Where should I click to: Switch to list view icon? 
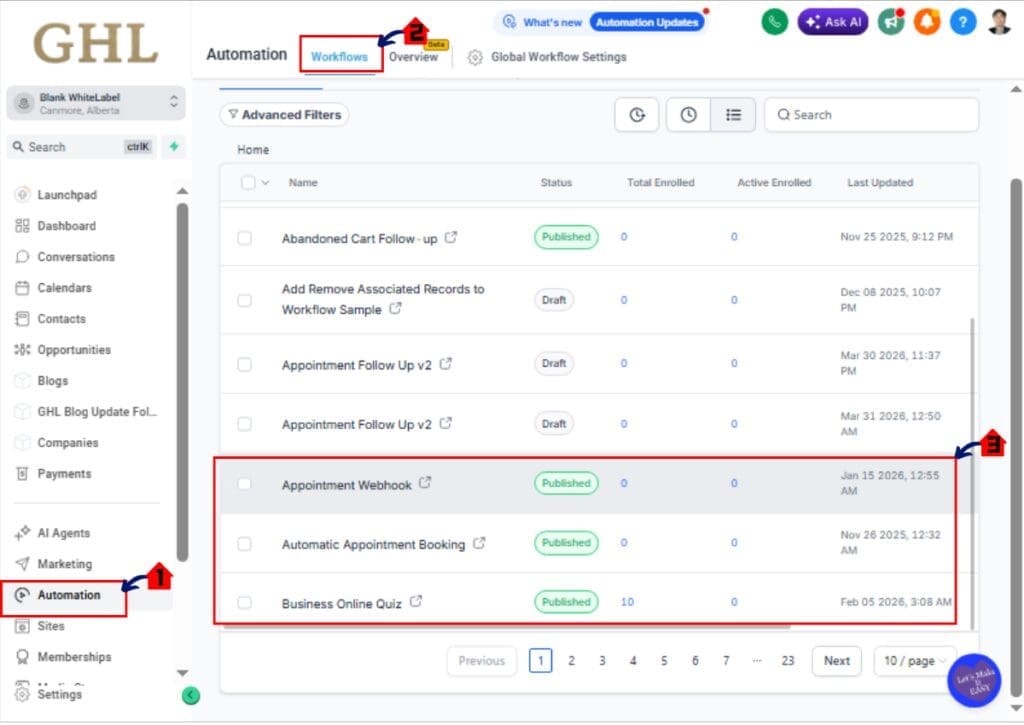pos(733,114)
